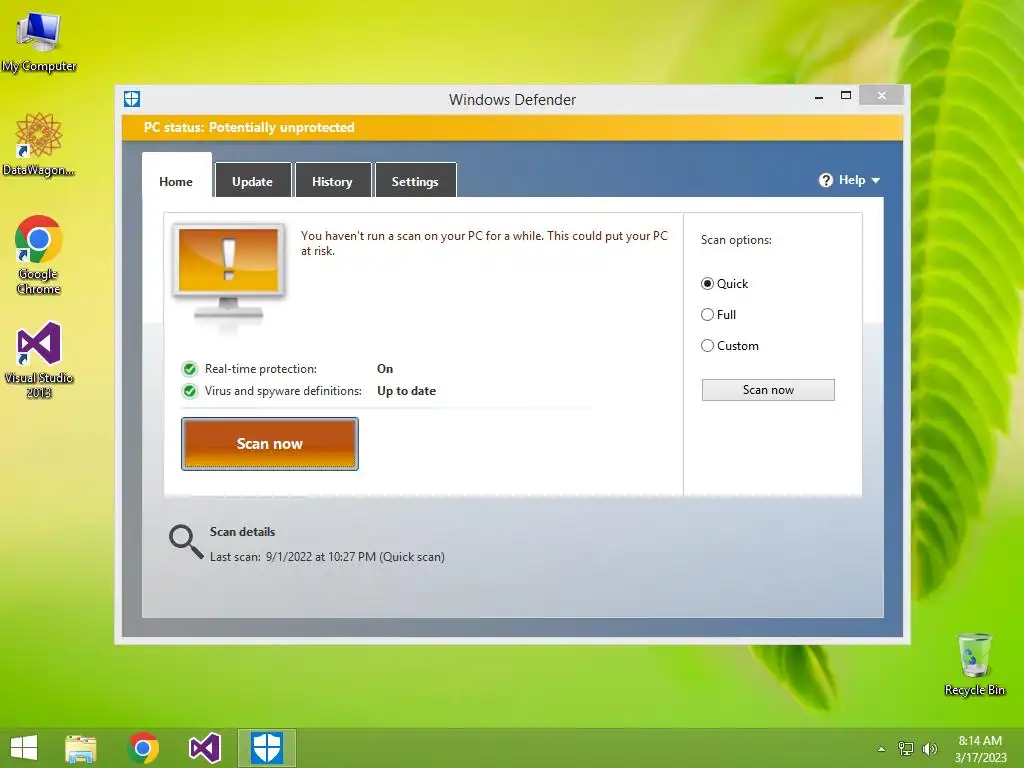Screen dimensions: 1024x768
Task: Open Chrome from the taskbar
Action: (x=143, y=748)
